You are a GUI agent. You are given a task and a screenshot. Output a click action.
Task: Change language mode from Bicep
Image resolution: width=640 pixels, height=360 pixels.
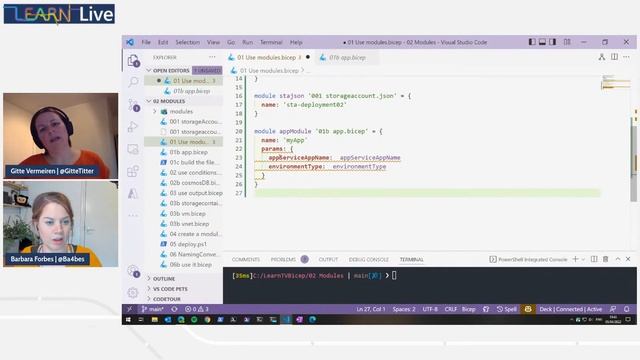point(469,309)
